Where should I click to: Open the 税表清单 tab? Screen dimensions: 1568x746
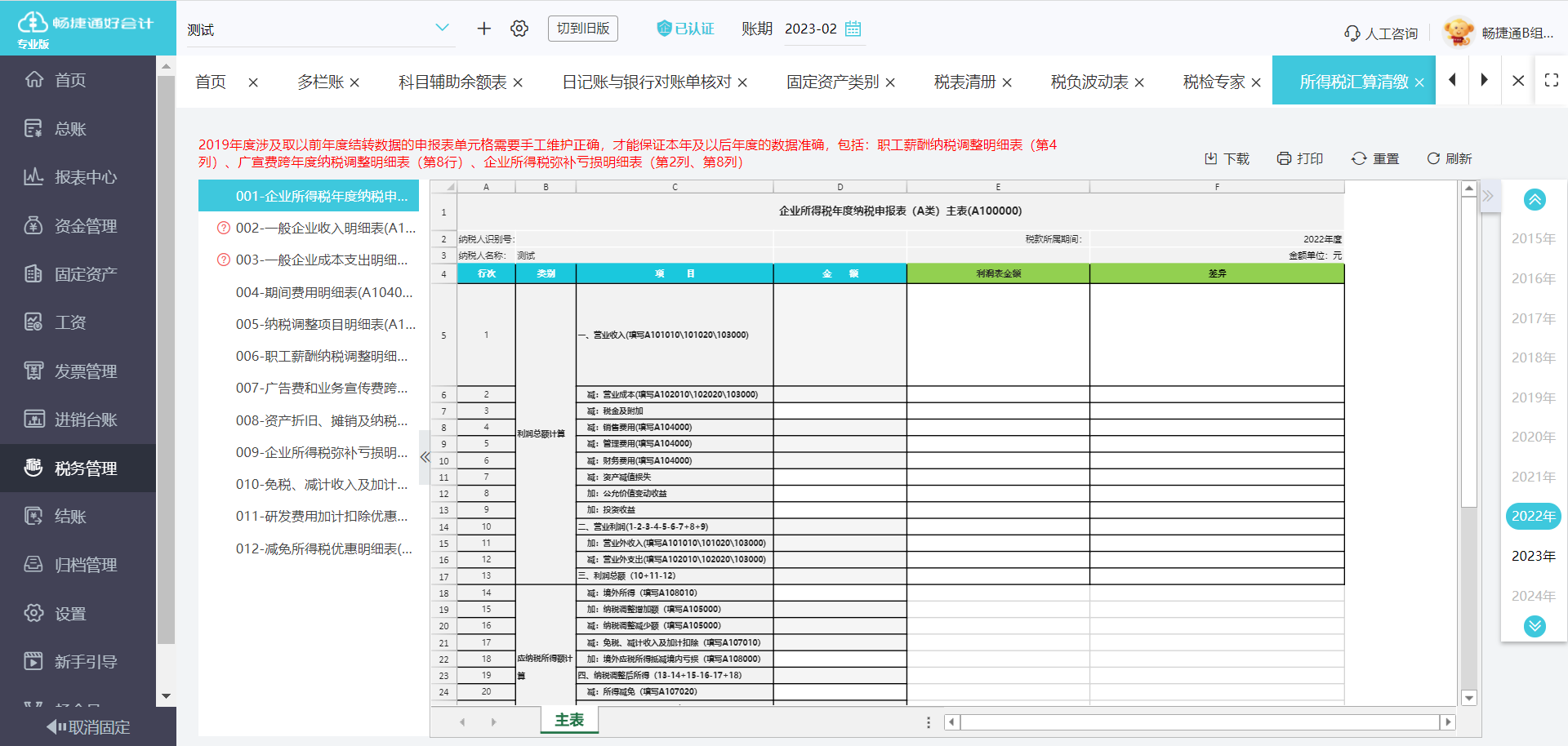pos(965,81)
